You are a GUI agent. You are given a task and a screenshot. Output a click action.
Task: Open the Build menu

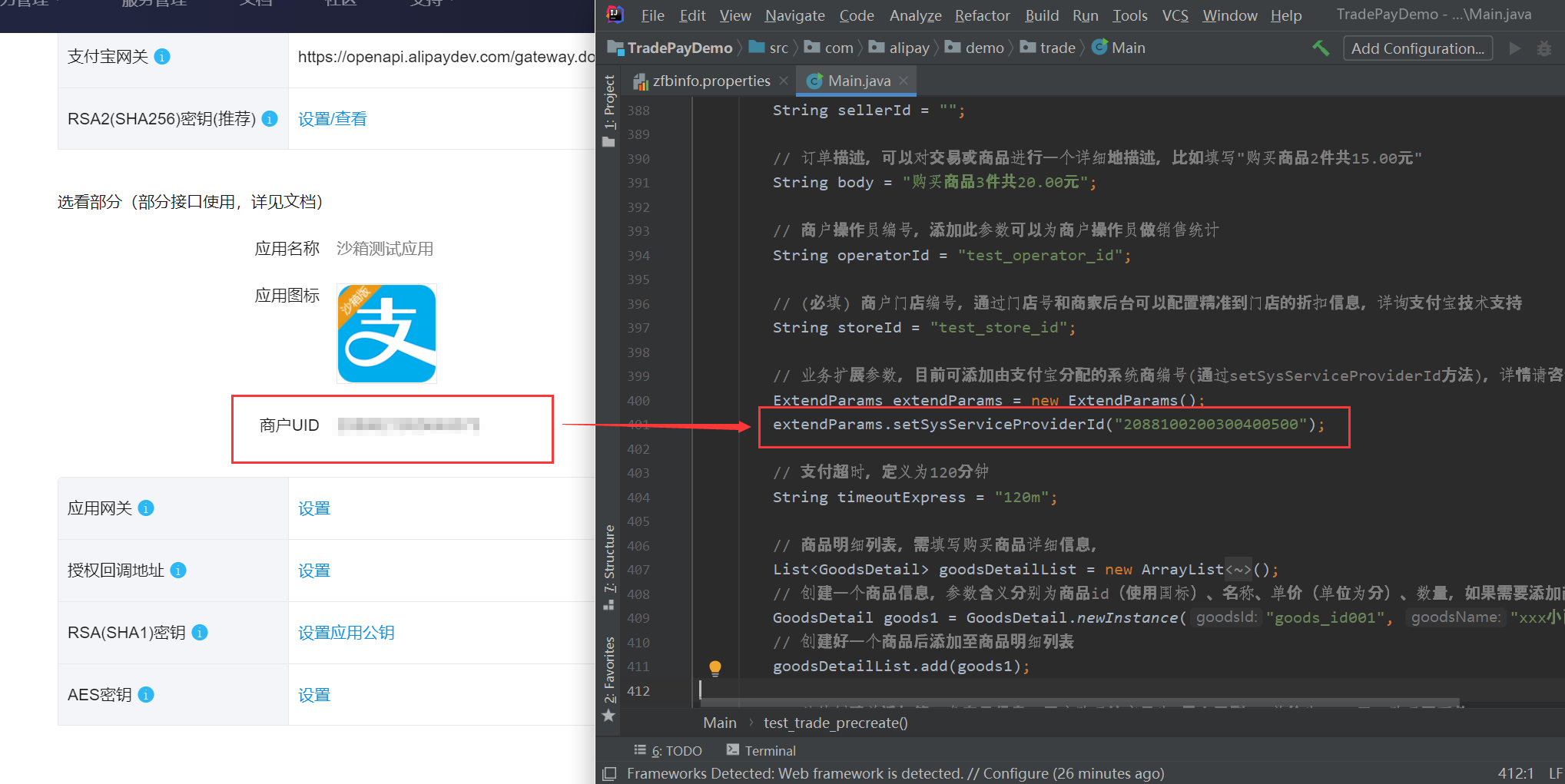coord(1042,15)
